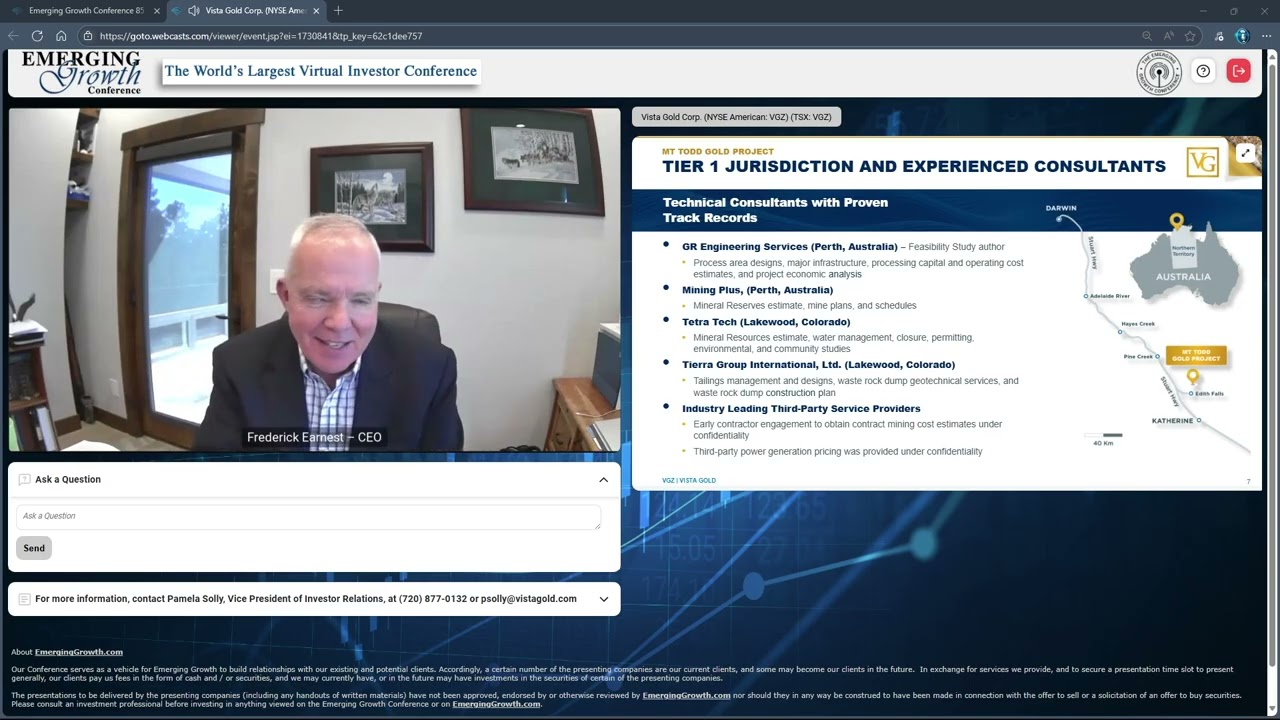Focus the Ask a Question text box
The image size is (1280, 720).
[308, 517]
